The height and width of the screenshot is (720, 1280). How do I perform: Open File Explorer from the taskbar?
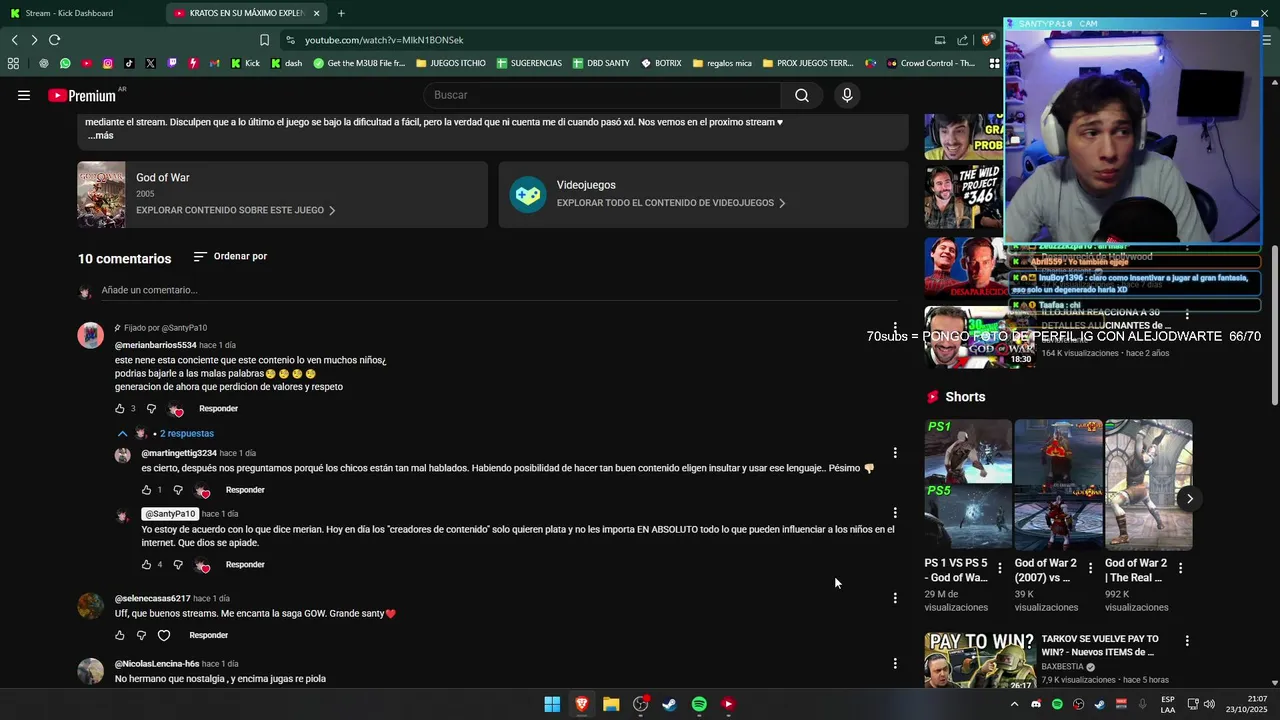click(611, 704)
